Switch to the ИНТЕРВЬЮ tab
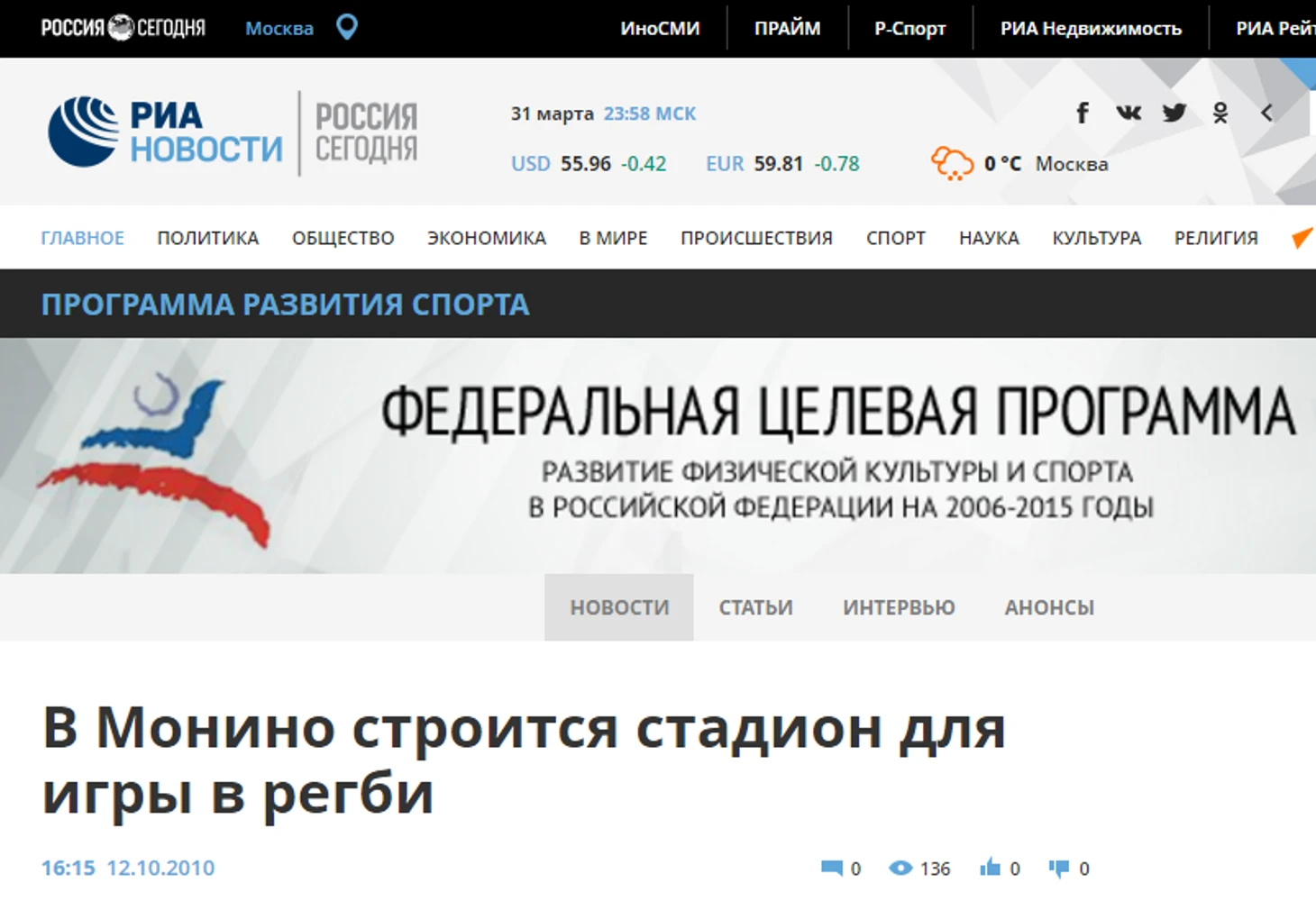 point(899,607)
